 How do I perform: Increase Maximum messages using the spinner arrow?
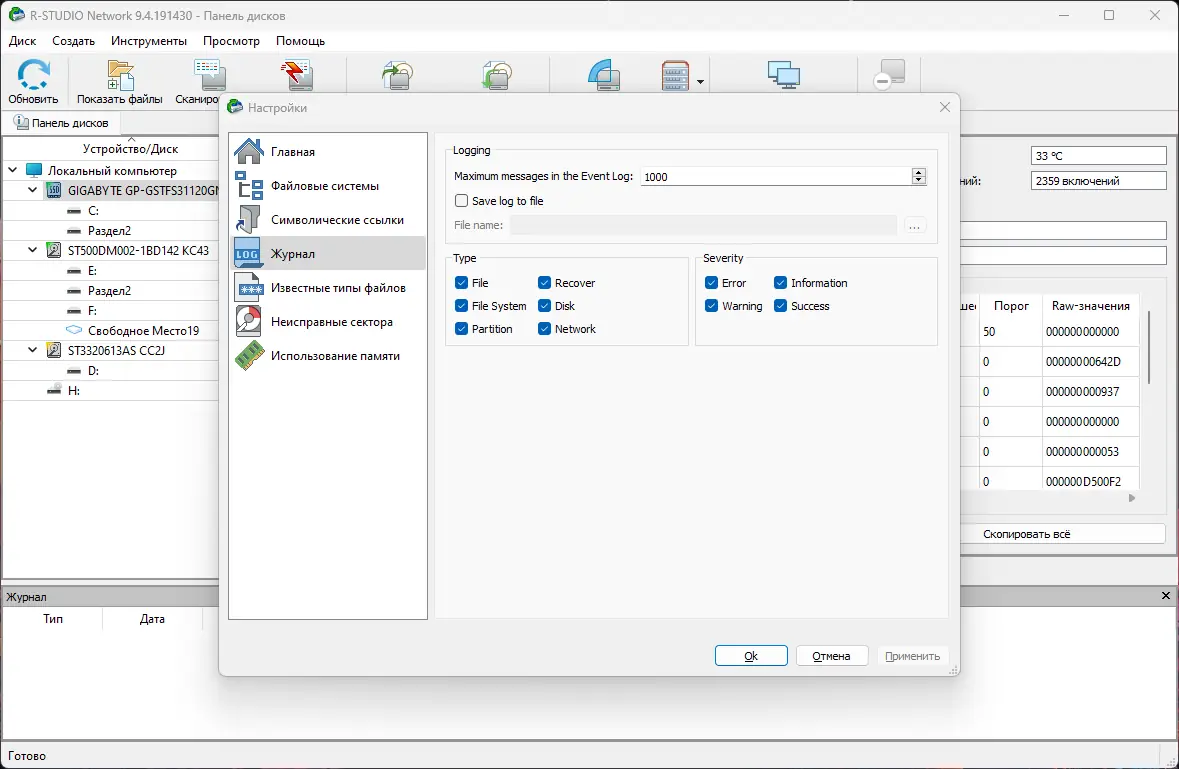tap(918, 171)
